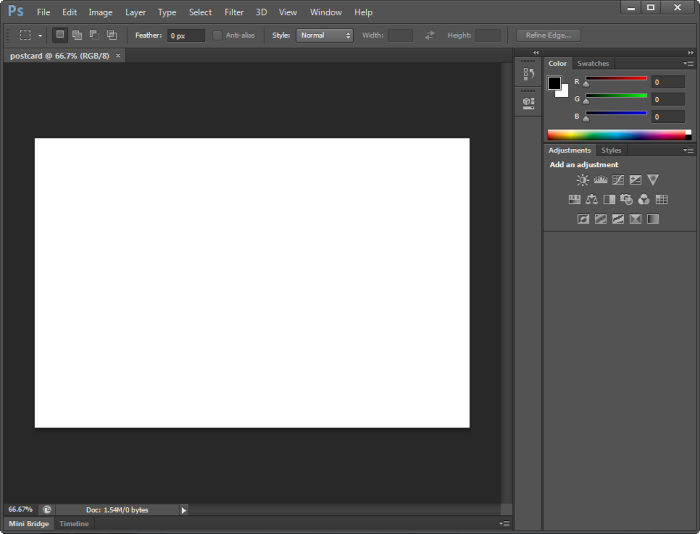Choose Subtract from selection mode
Image resolution: width=700 pixels, height=534 pixels.
(94, 35)
